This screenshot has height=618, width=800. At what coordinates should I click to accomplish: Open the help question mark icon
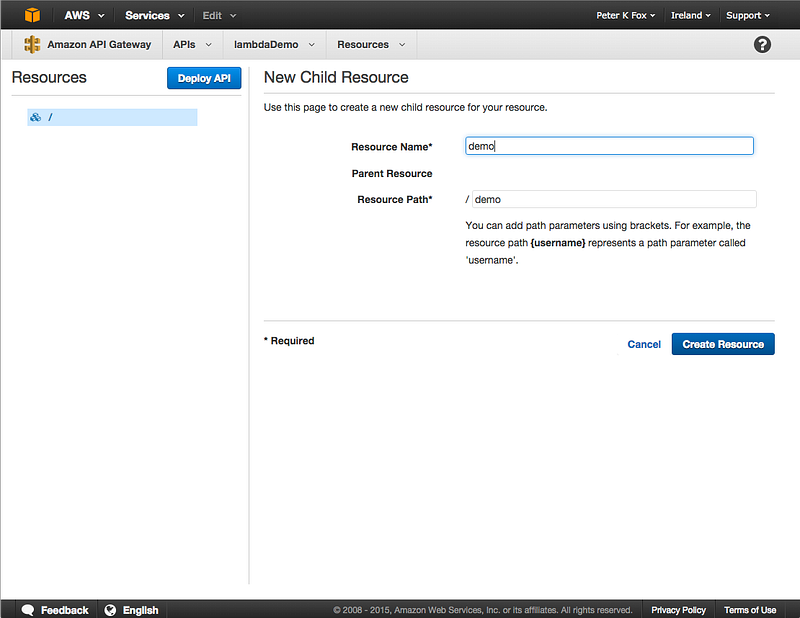(762, 44)
